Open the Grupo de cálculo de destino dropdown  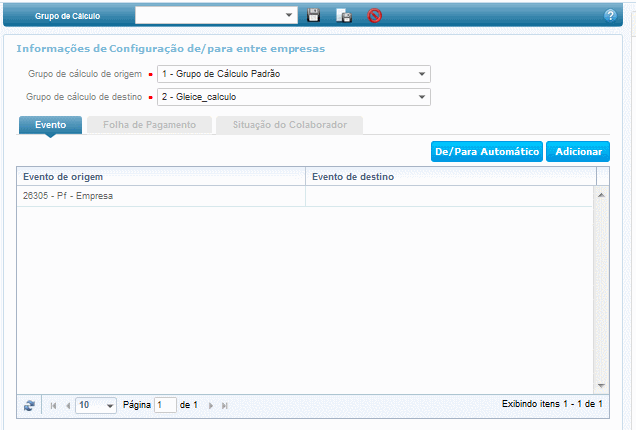pyautogui.click(x=422, y=97)
